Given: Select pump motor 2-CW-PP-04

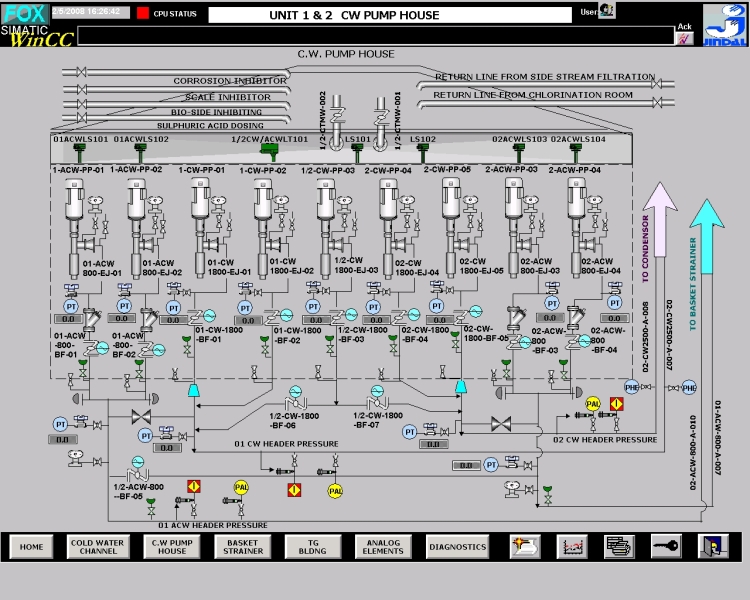Looking at the screenshot, I should (388, 200).
